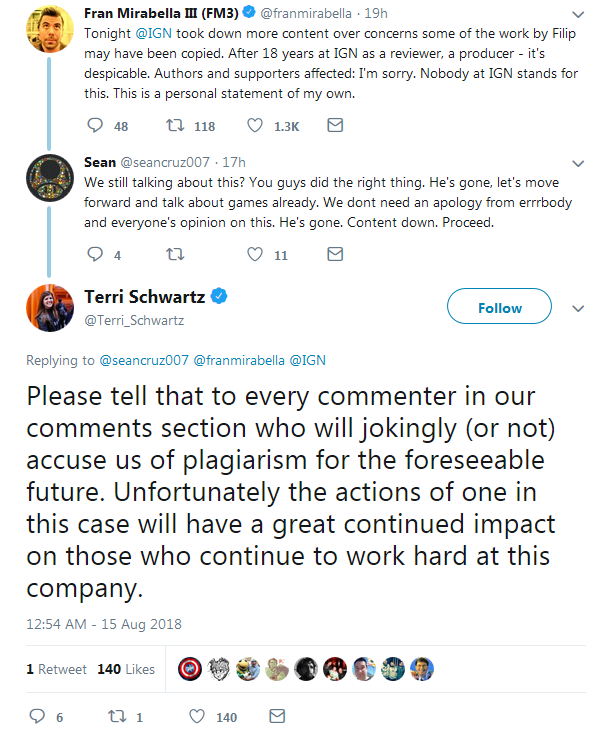The height and width of the screenshot is (746, 608).
Task: Open Terri Schwartz's profile picture
Action: coord(50,308)
